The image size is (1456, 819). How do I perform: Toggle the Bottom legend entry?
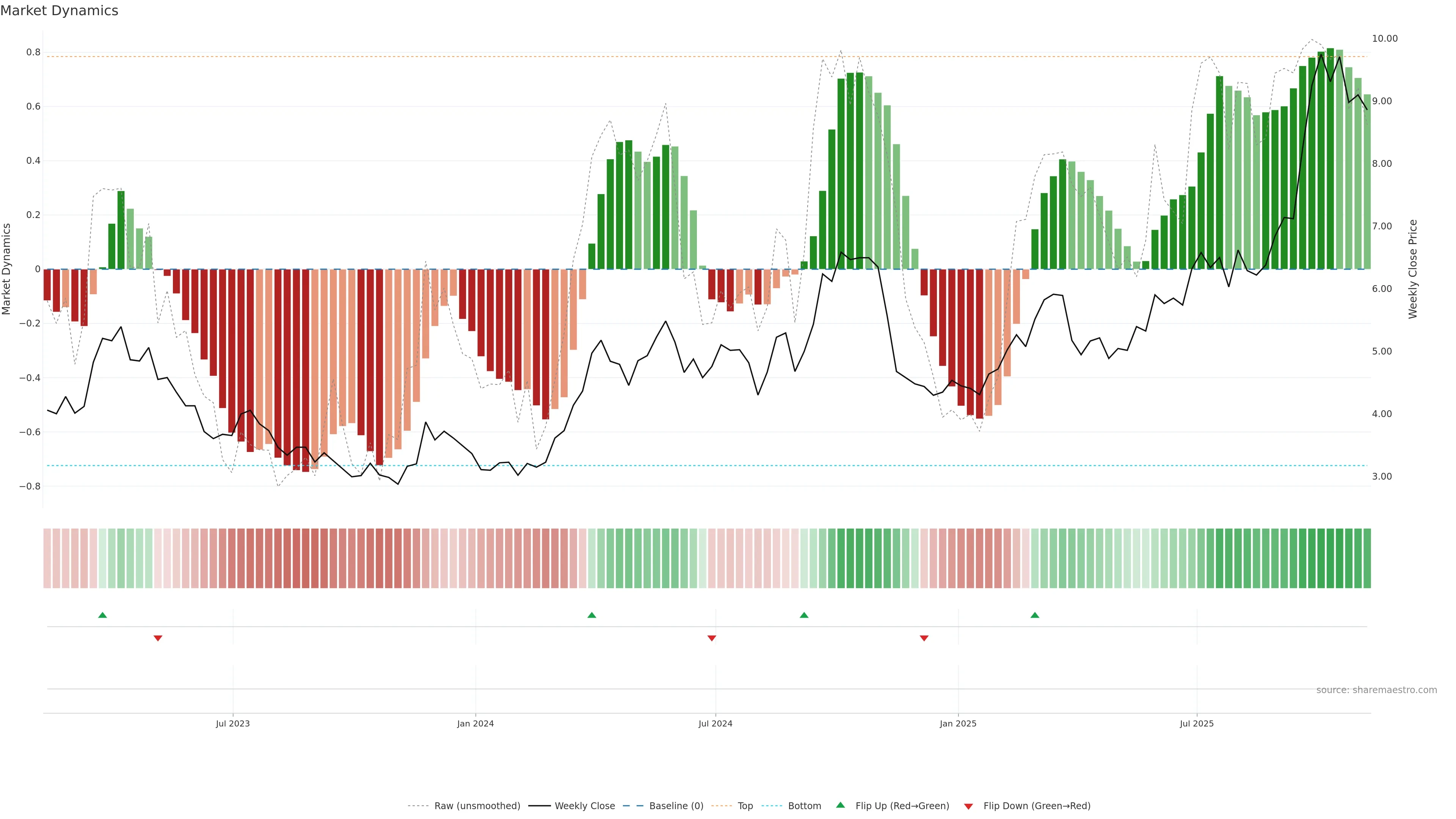(x=804, y=806)
